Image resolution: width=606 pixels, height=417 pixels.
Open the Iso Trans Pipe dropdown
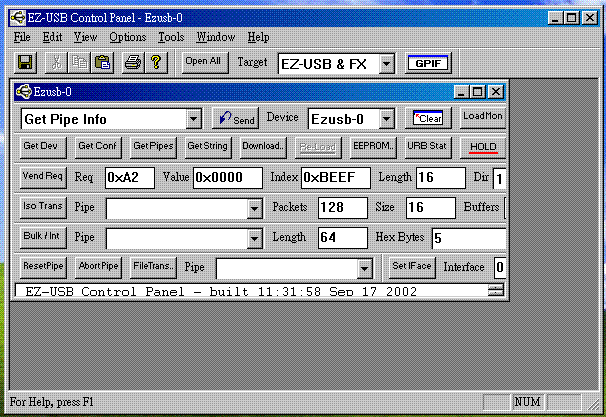coord(254,208)
